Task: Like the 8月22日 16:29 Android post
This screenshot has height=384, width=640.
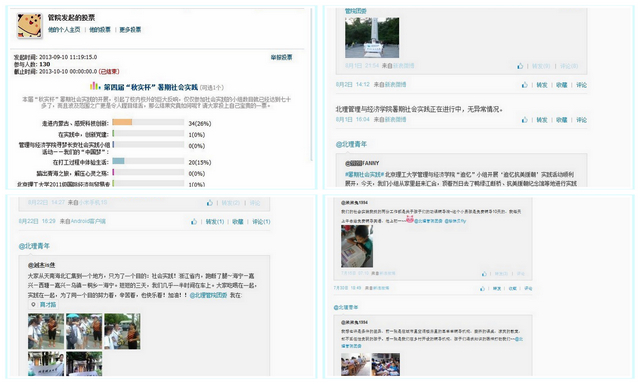Action: pyautogui.click(x=194, y=222)
